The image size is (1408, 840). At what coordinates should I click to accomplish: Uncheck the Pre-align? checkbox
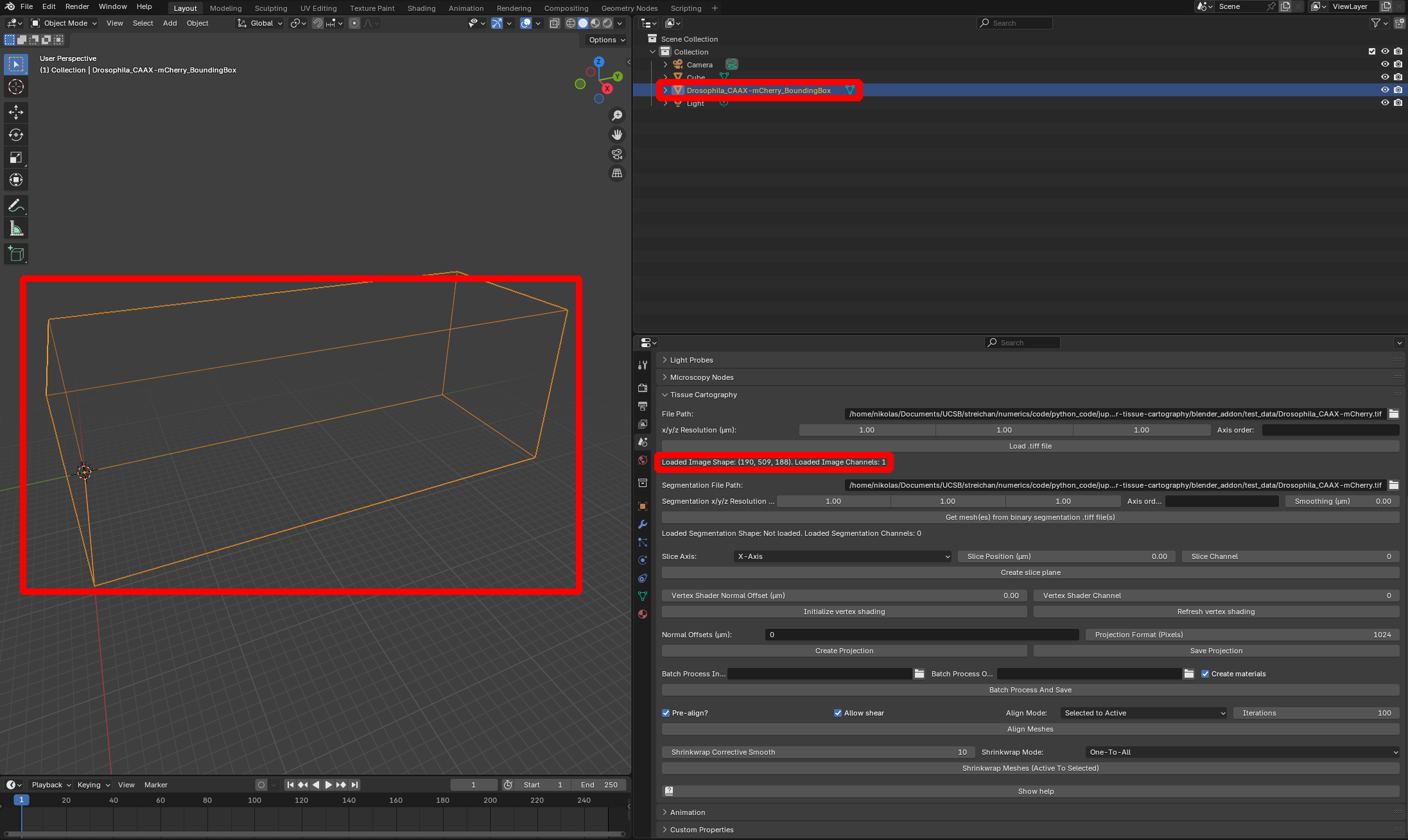coord(666,713)
